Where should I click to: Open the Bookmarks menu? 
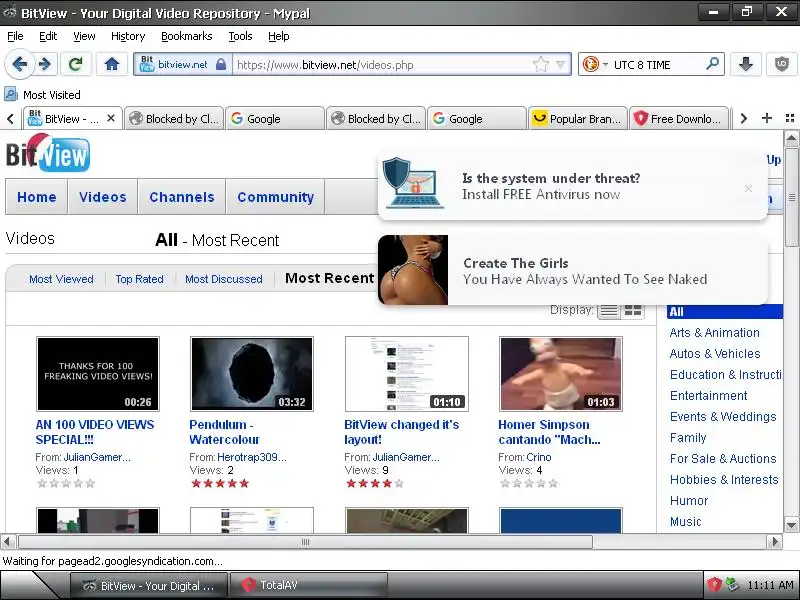point(187,36)
